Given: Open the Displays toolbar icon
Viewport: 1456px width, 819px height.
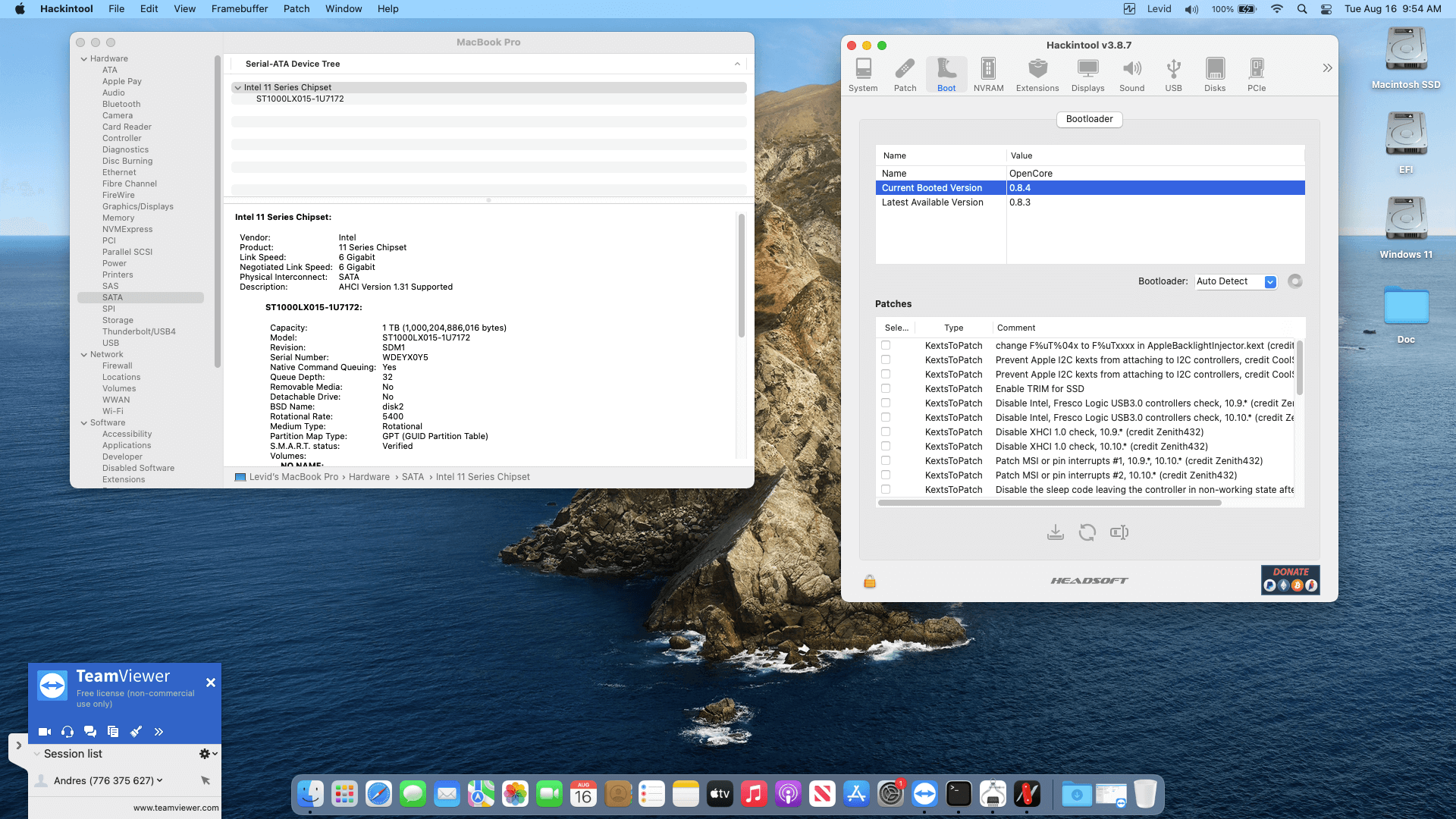Looking at the screenshot, I should point(1087,75).
